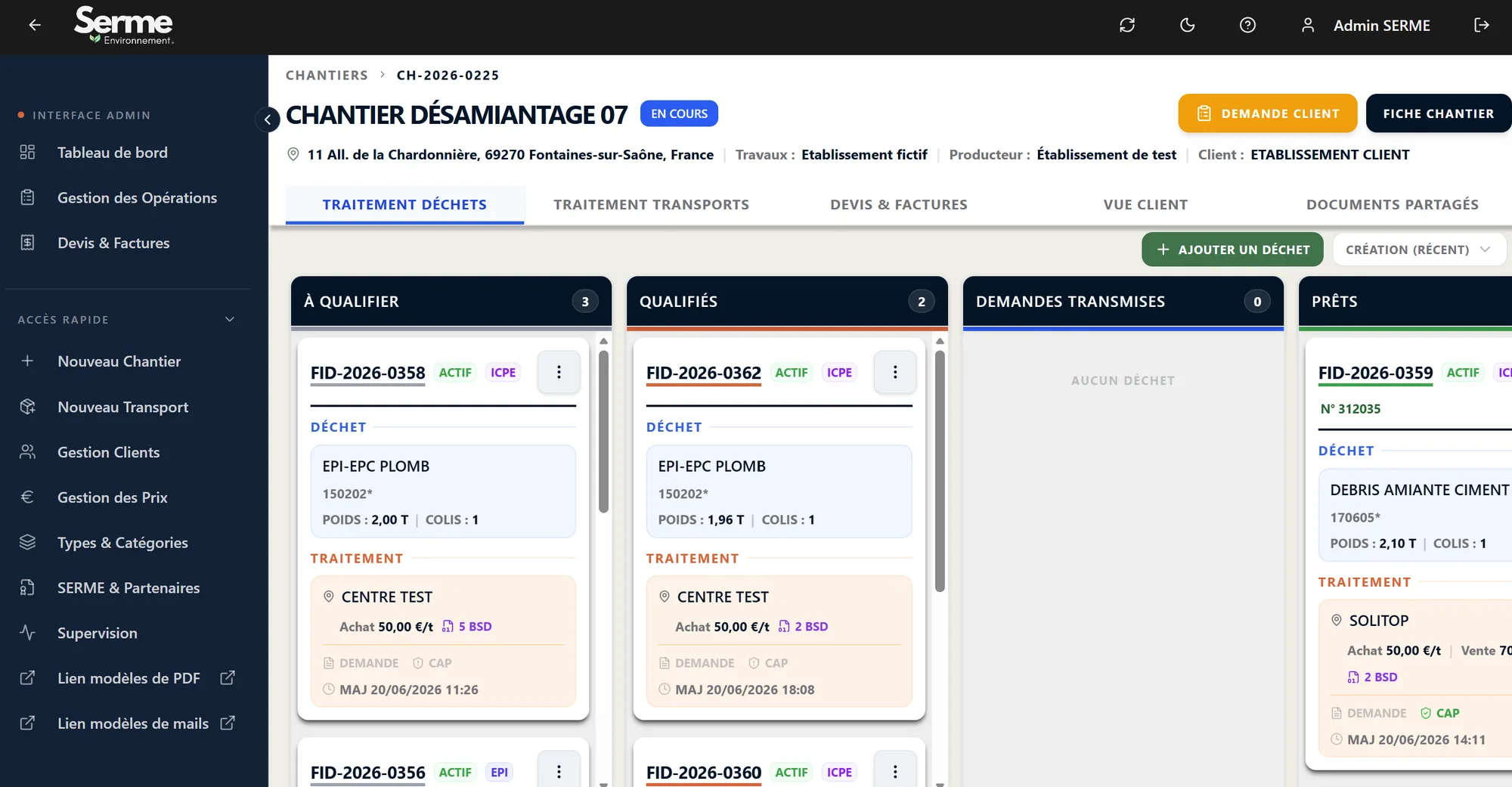Click the count badge 2 in QUALIFIÉS header
The image size is (1512, 787).
pos(921,302)
